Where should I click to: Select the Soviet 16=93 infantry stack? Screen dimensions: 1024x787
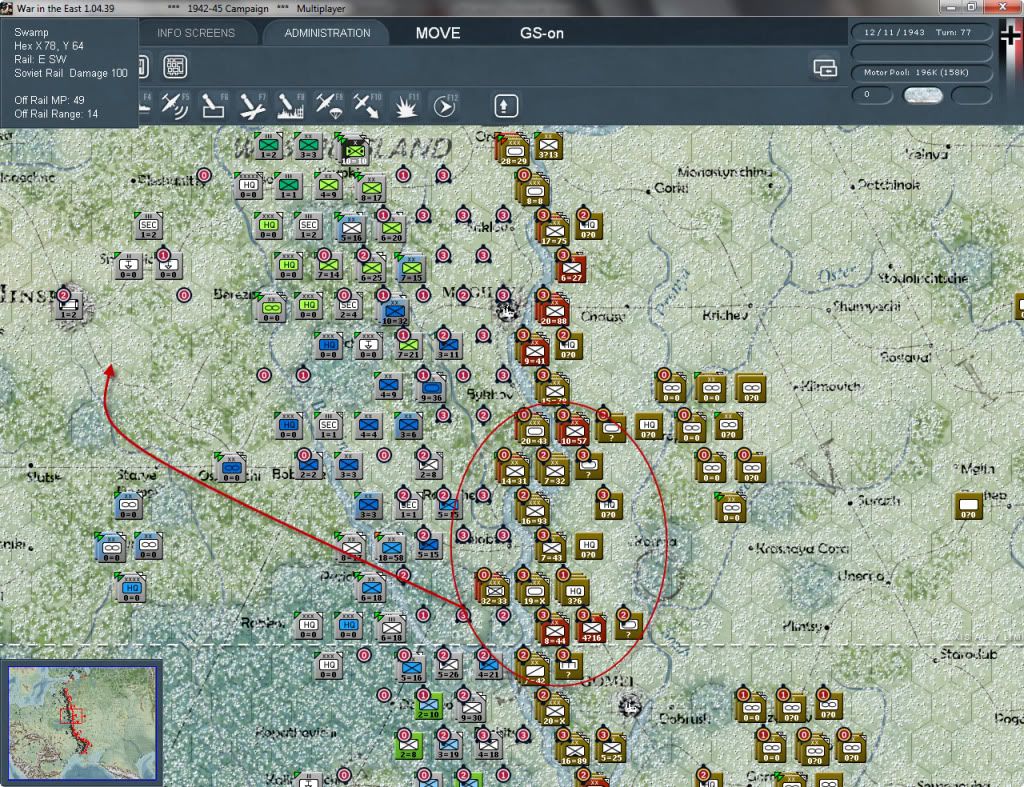point(534,511)
